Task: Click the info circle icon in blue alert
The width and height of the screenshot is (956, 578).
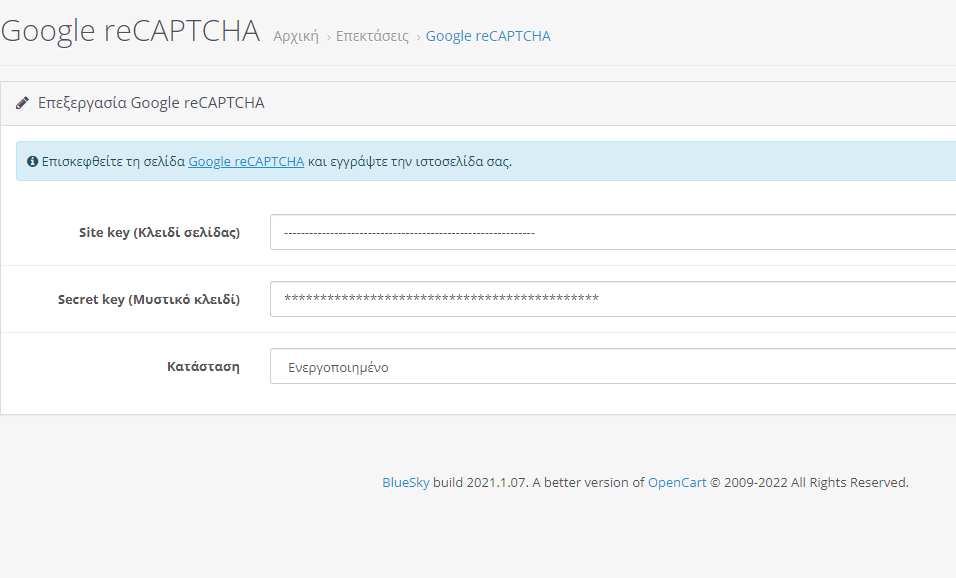Action: [32, 162]
